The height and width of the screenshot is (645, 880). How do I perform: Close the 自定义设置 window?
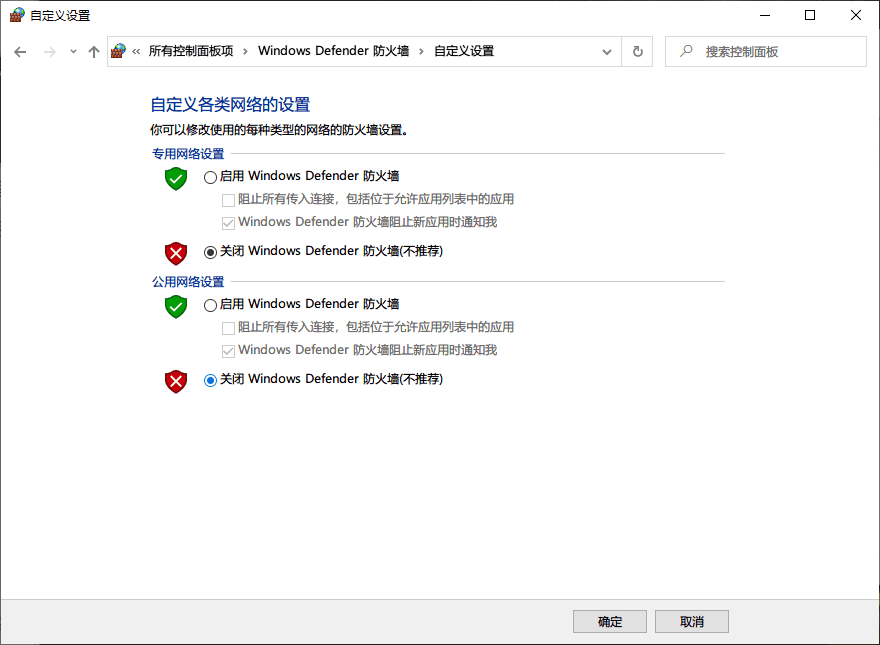pyautogui.click(x=856, y=15)
